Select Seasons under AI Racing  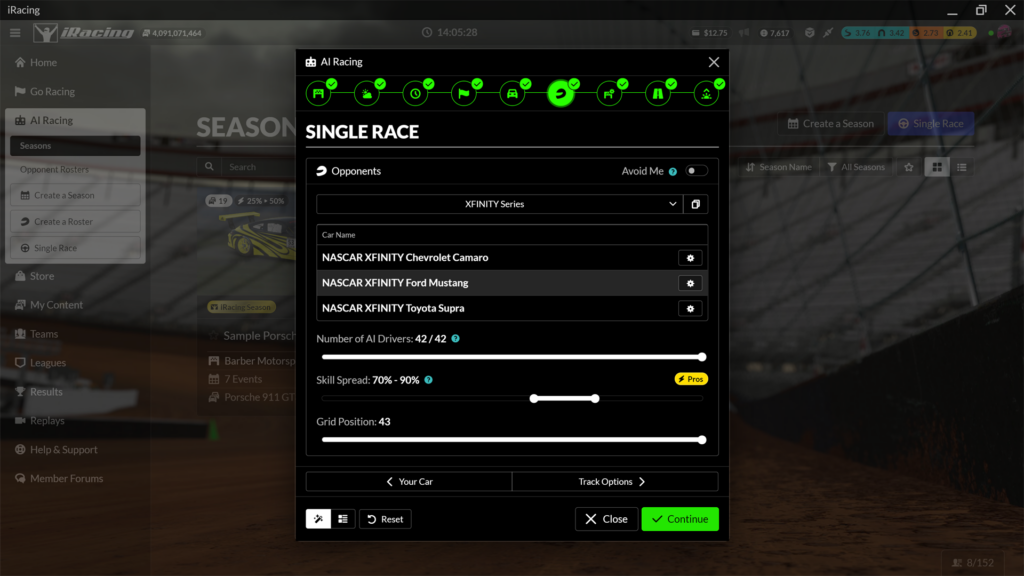75,146
